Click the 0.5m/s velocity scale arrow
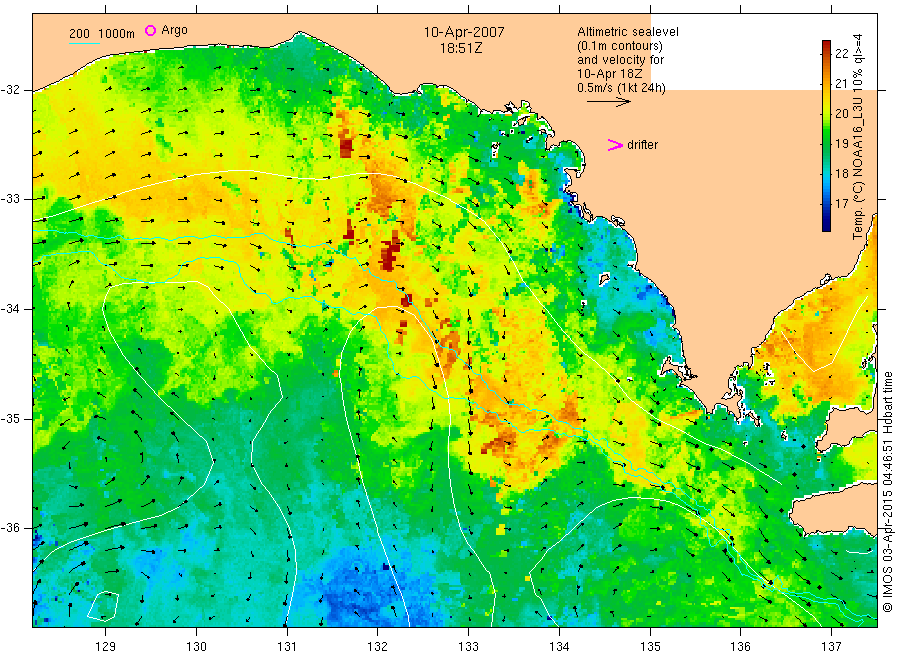 point(608,102)
